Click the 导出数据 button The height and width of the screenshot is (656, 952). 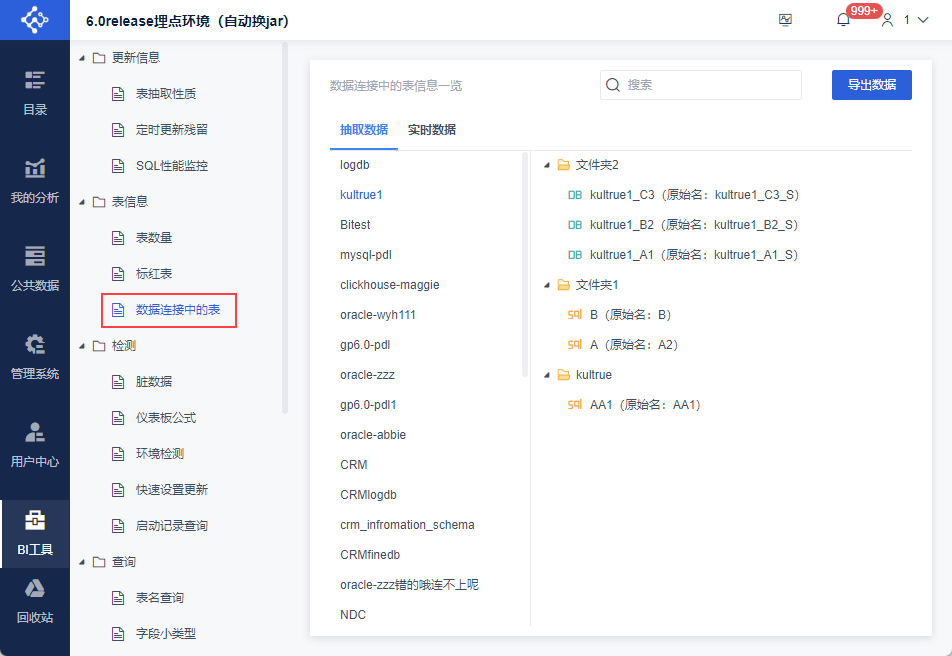871,85
